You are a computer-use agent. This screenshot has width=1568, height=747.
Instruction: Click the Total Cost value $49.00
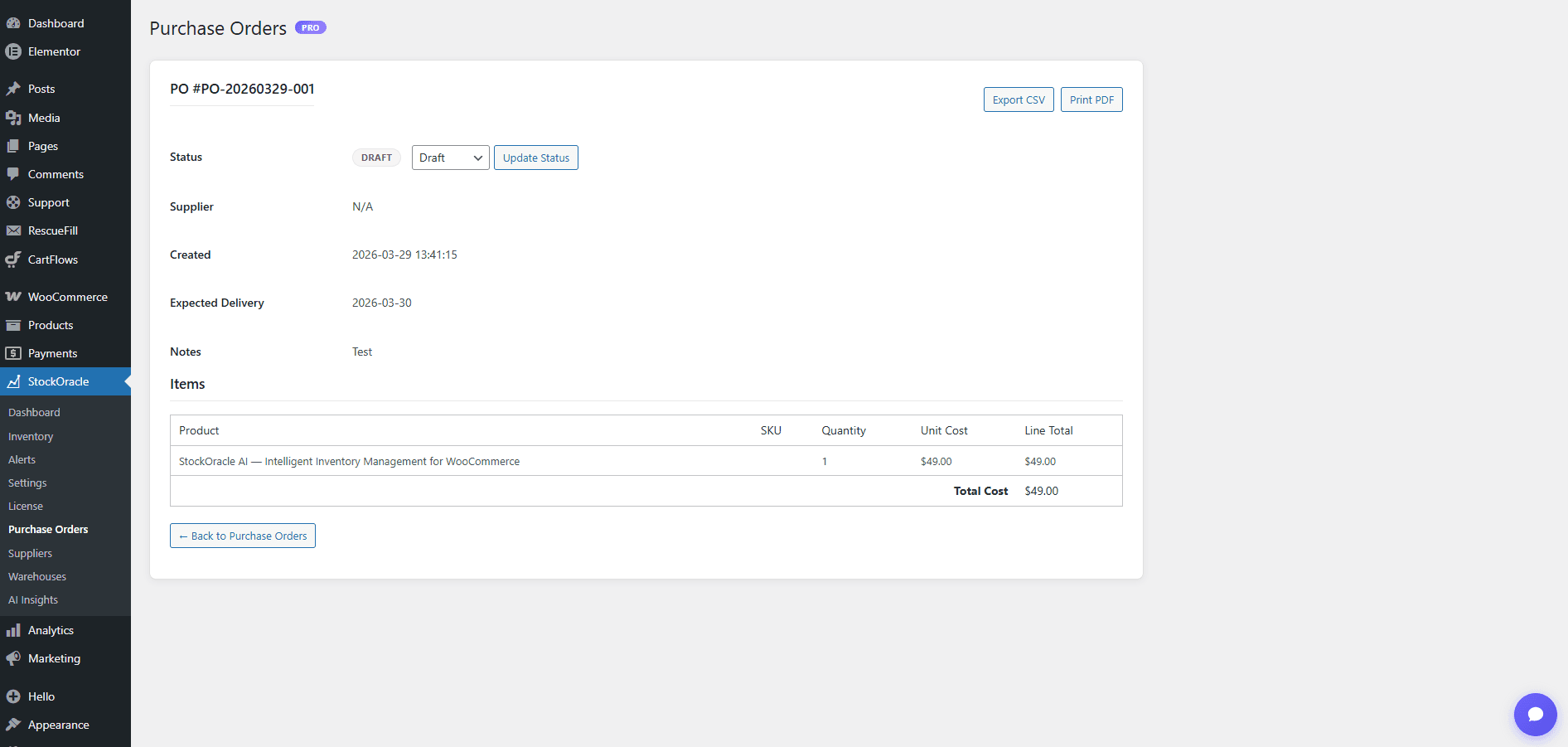coord(1042,491)
